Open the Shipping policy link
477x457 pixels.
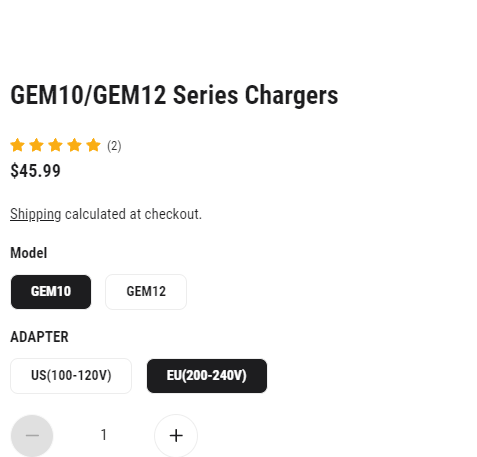point(36,214)
